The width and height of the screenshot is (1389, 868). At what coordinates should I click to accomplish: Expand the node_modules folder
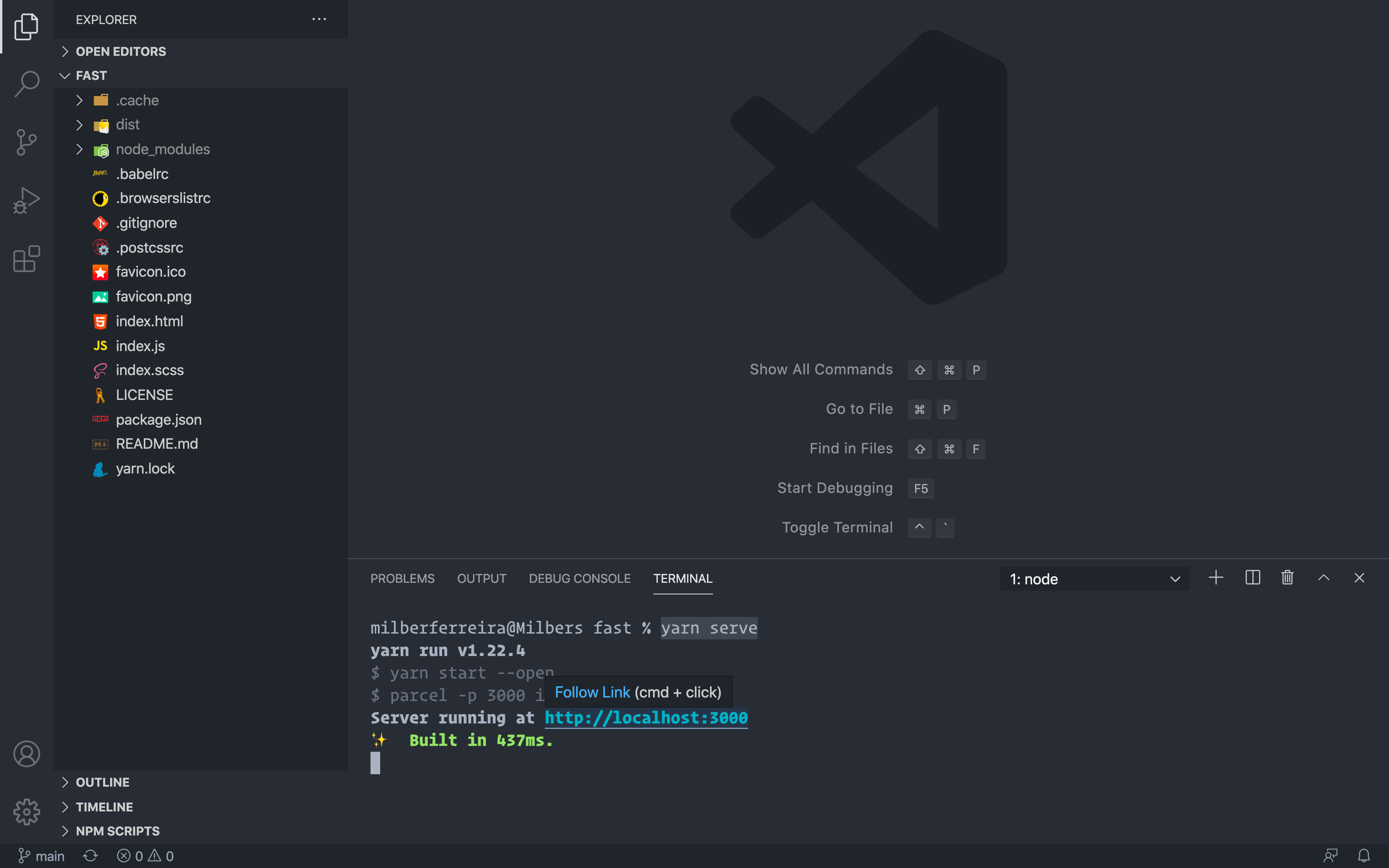click(x=162, y=149)
